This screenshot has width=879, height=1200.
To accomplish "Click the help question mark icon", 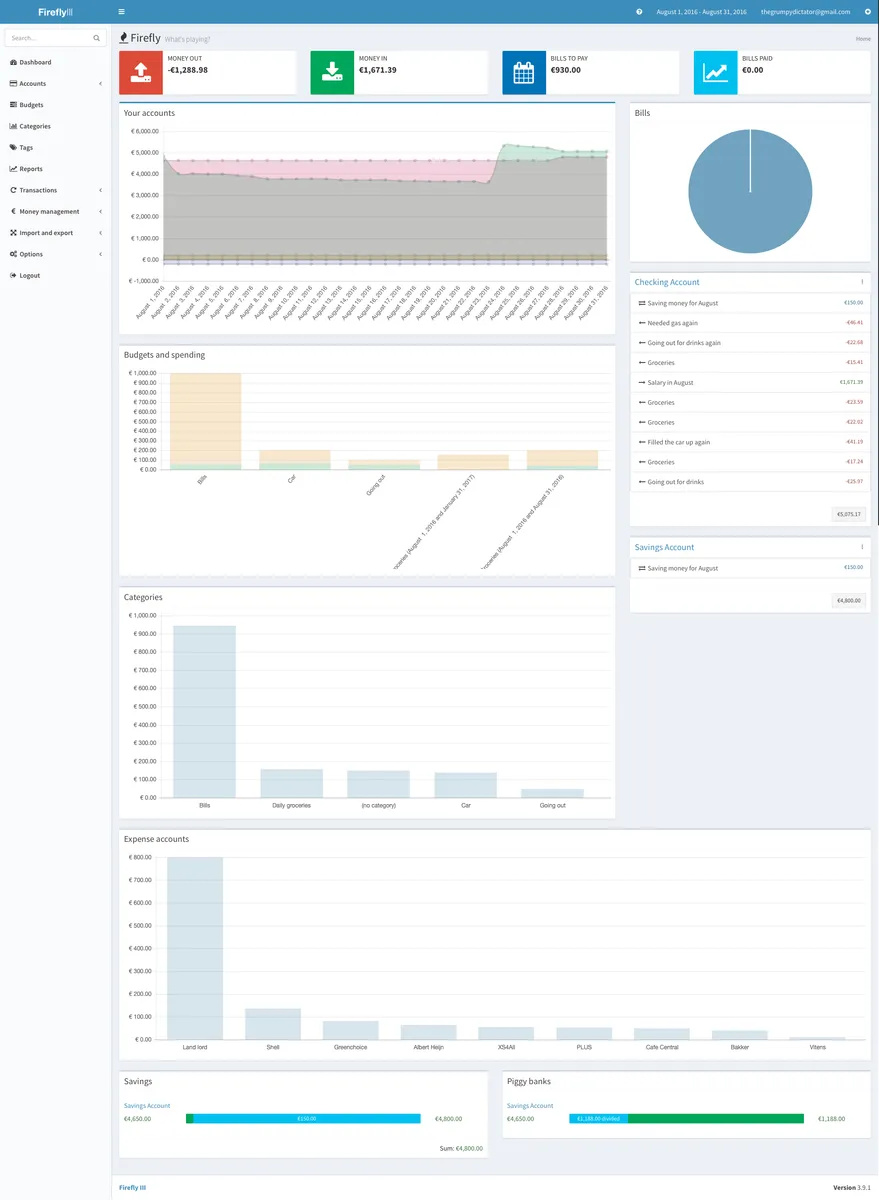I will pyautogui.click(x=639, y=12).
